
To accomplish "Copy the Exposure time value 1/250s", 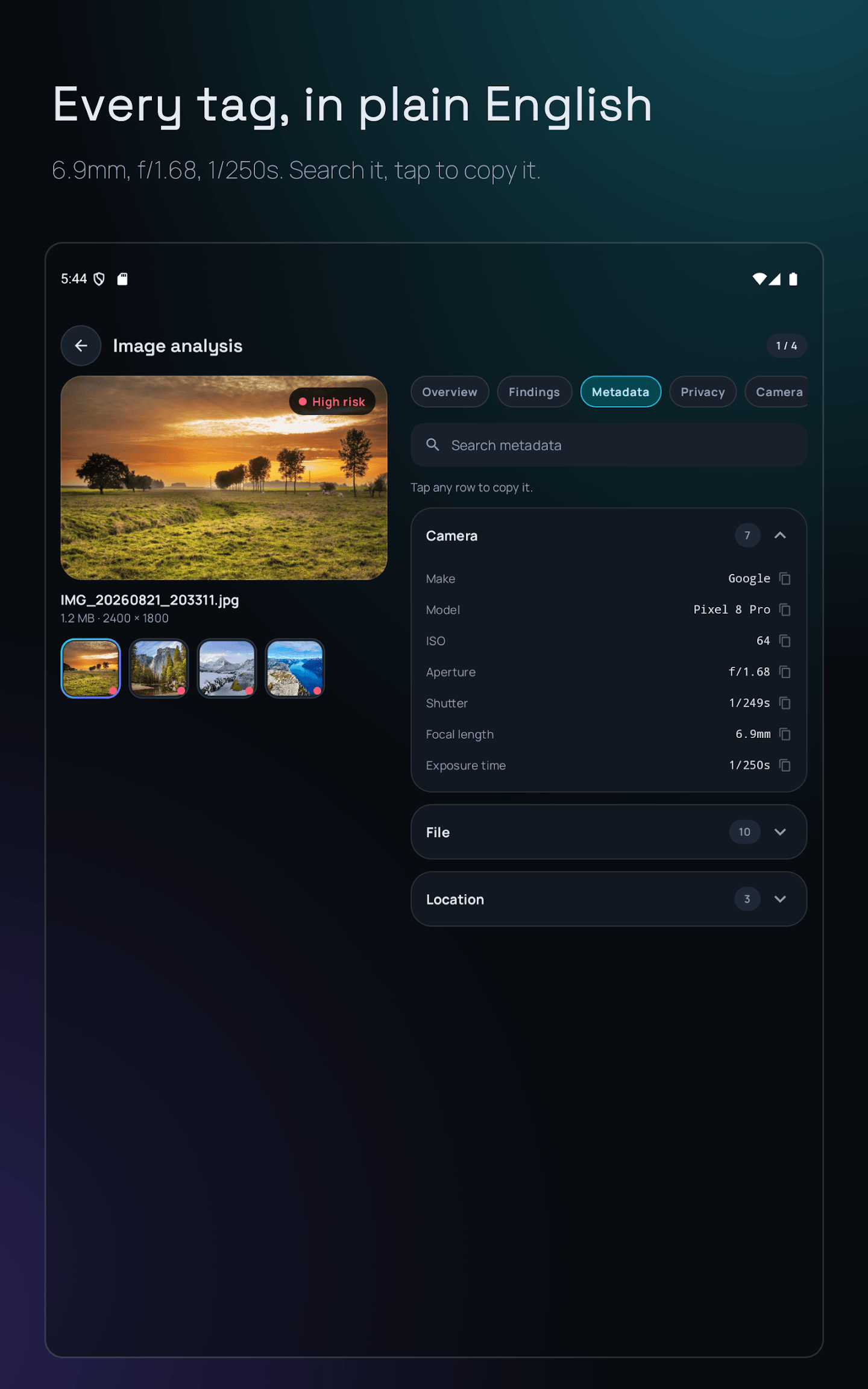I will click(785, 765).
